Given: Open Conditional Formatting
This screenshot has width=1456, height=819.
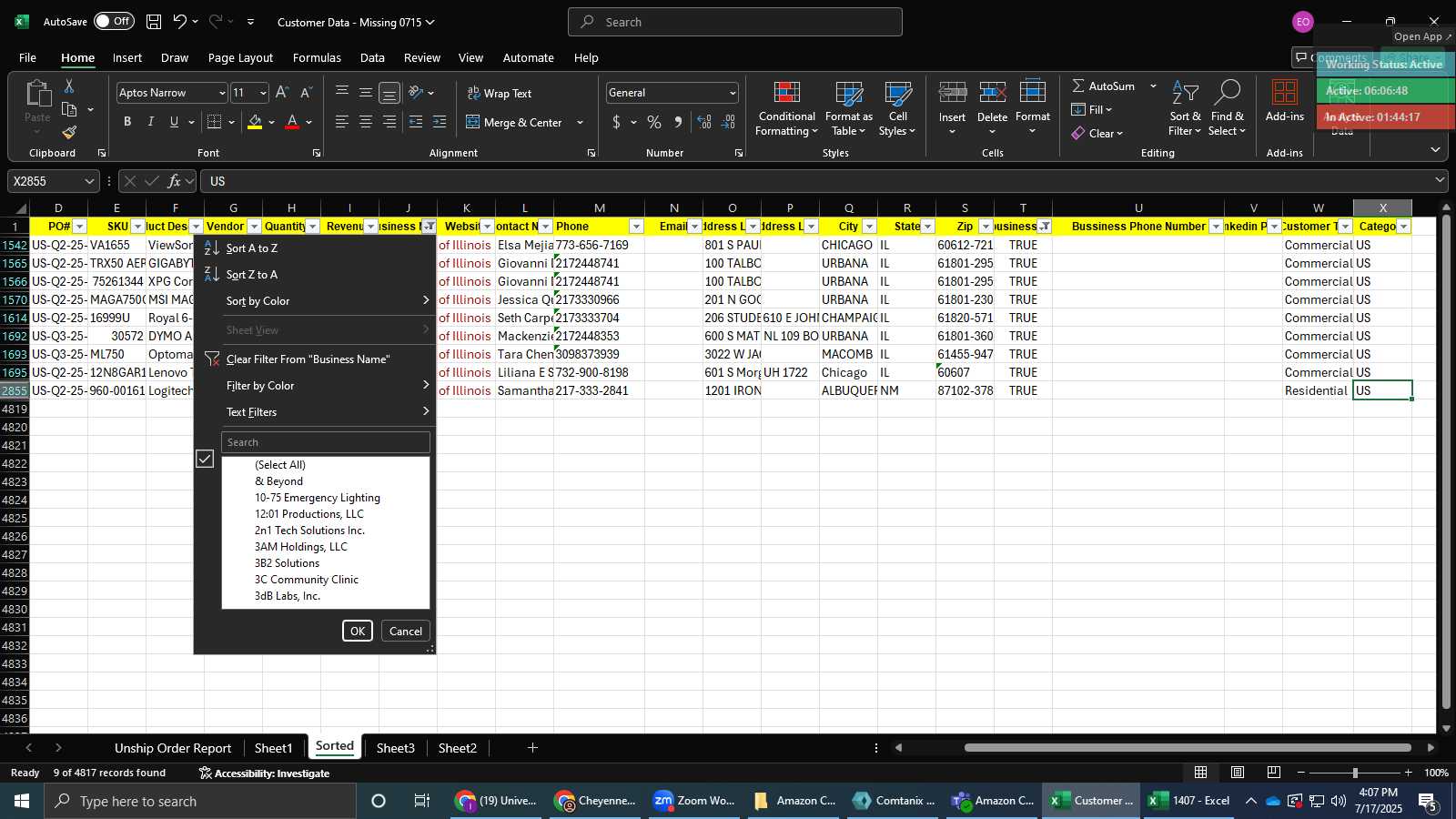Looking at the screenshot, I should click(786, 108).
